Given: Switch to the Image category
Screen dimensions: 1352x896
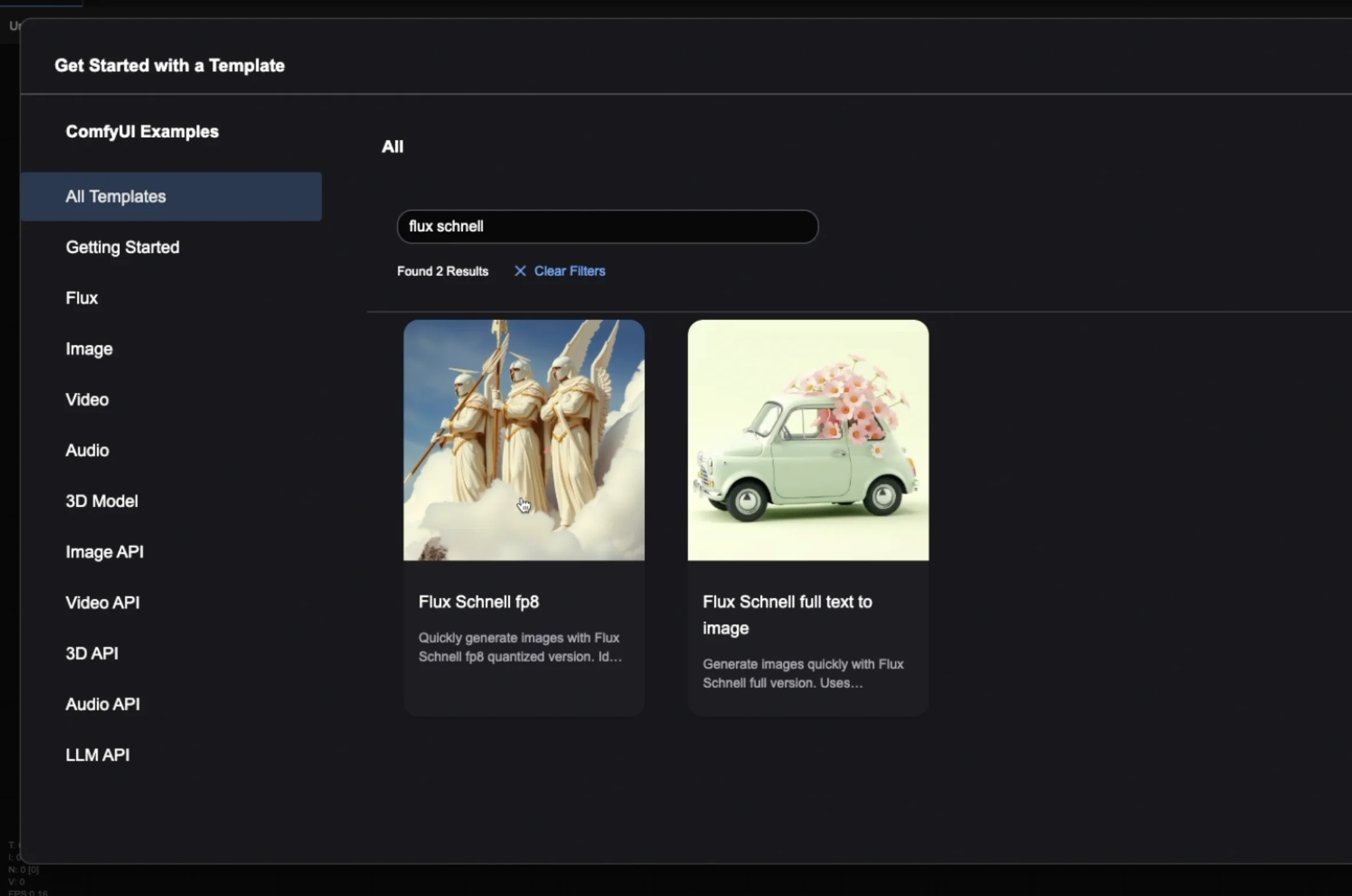Looking at the screenshot, I should [x=89, y=349].
